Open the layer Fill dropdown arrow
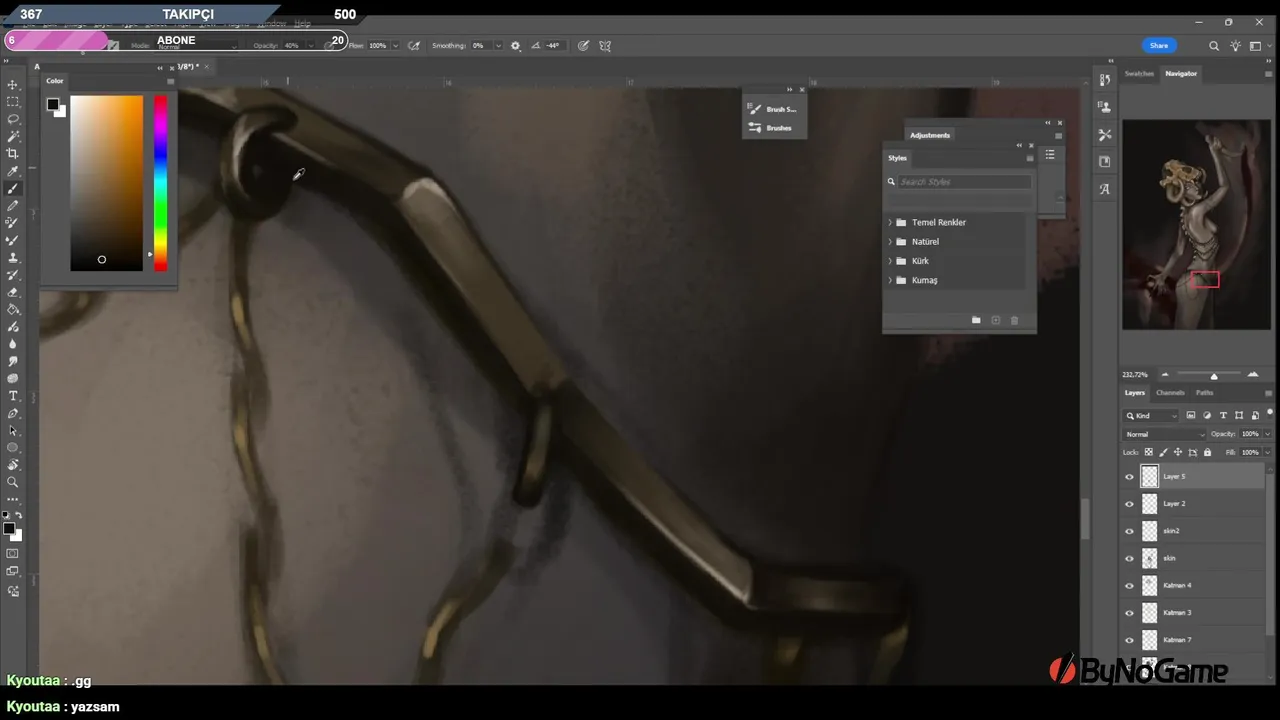Screen dimensions: 1280x720 coord(1268,452)
